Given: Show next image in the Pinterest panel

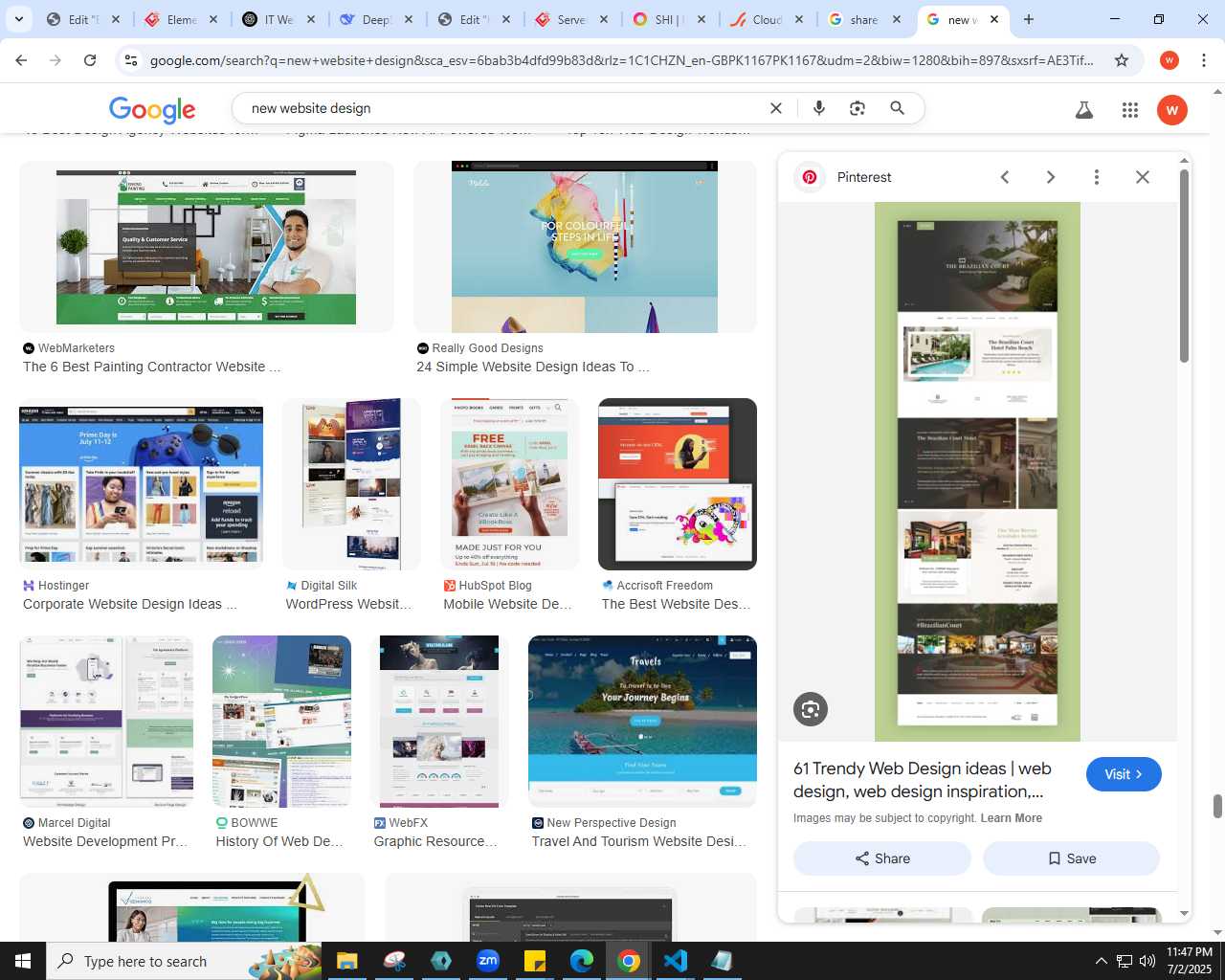Looking at the screenshot, I should 1051,177.
